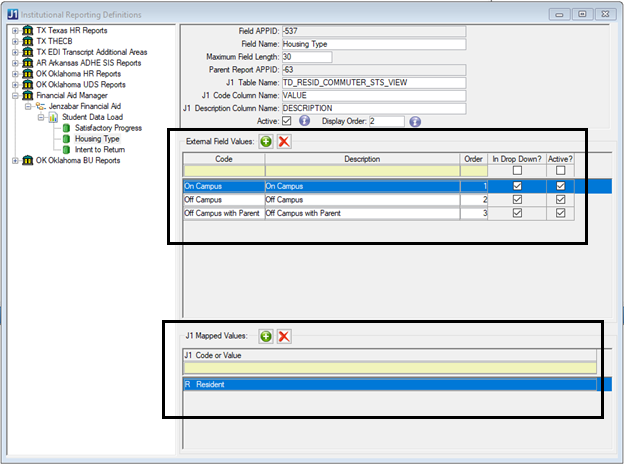This screenshot has width=624, height=465.
Task: Toggle Active for Off Campus with Parent
Action: [x=561, y=213]
